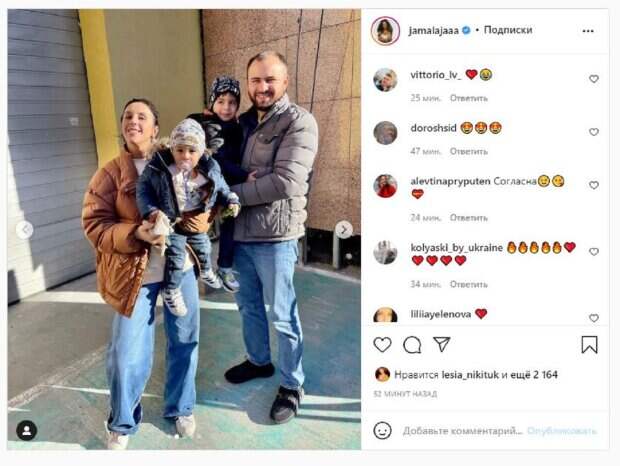
Task: Share post via paper plane icon
Action: [x=442, y=344]
